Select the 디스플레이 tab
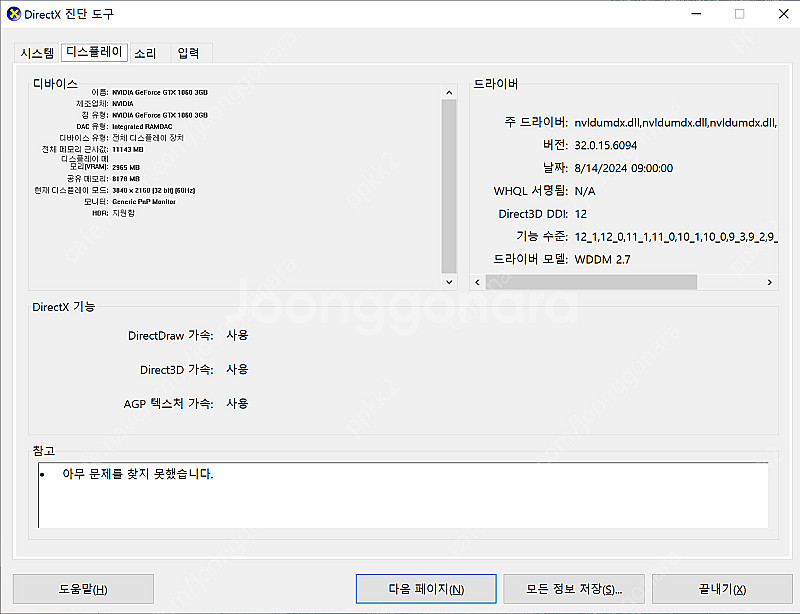The image size is (800, 614). pos(94,52)
